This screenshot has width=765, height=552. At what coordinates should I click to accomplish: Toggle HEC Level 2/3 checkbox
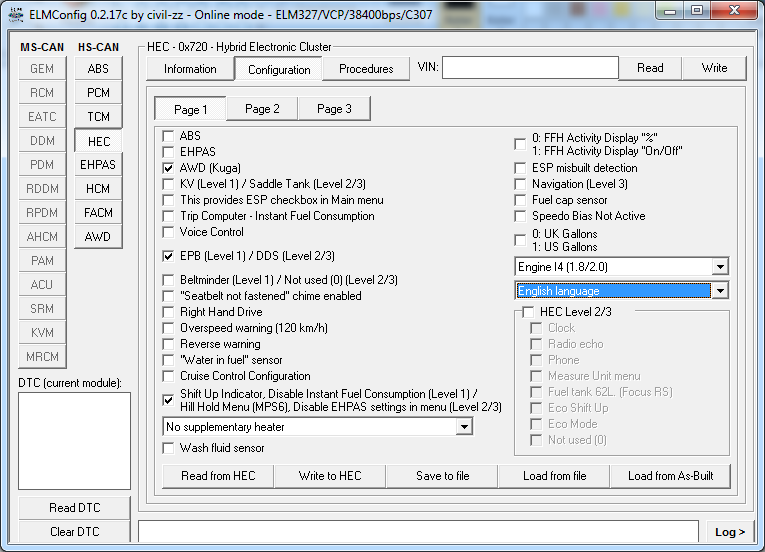(528, 312)
